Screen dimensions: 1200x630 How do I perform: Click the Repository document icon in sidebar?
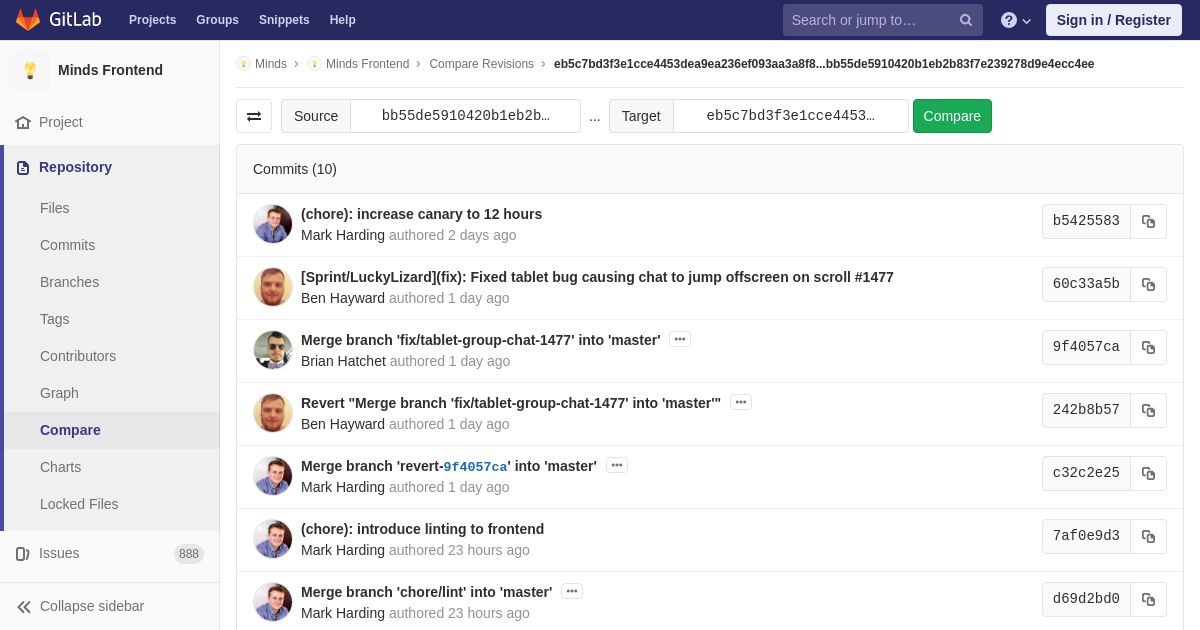coord(23,168)
